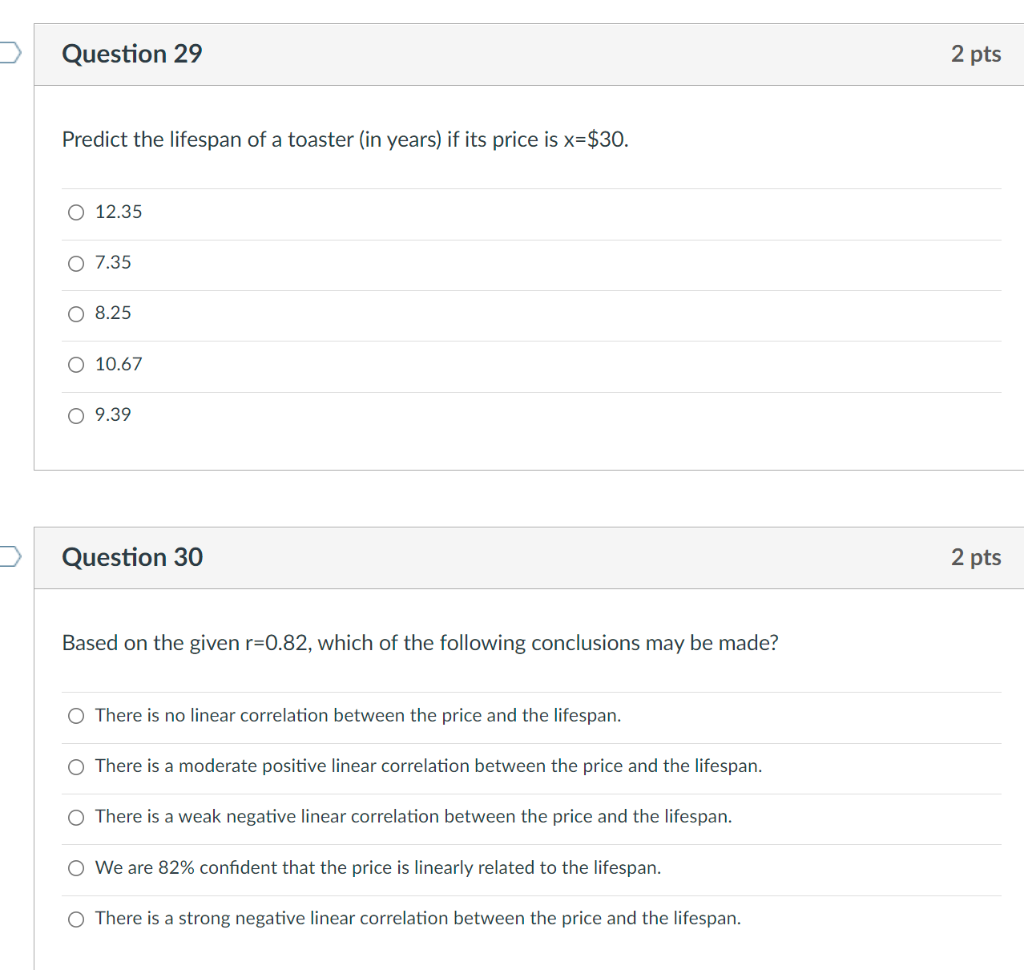Click the Question 29 header title
Image resolution: width=1024 pixels, height=970 pixels.
click(x=131, y=54)
